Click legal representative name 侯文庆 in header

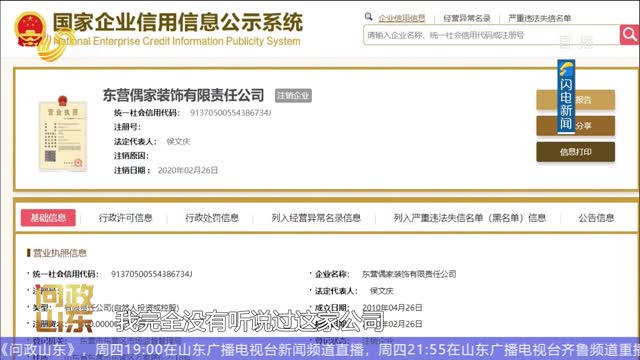[x=178, y=142]
